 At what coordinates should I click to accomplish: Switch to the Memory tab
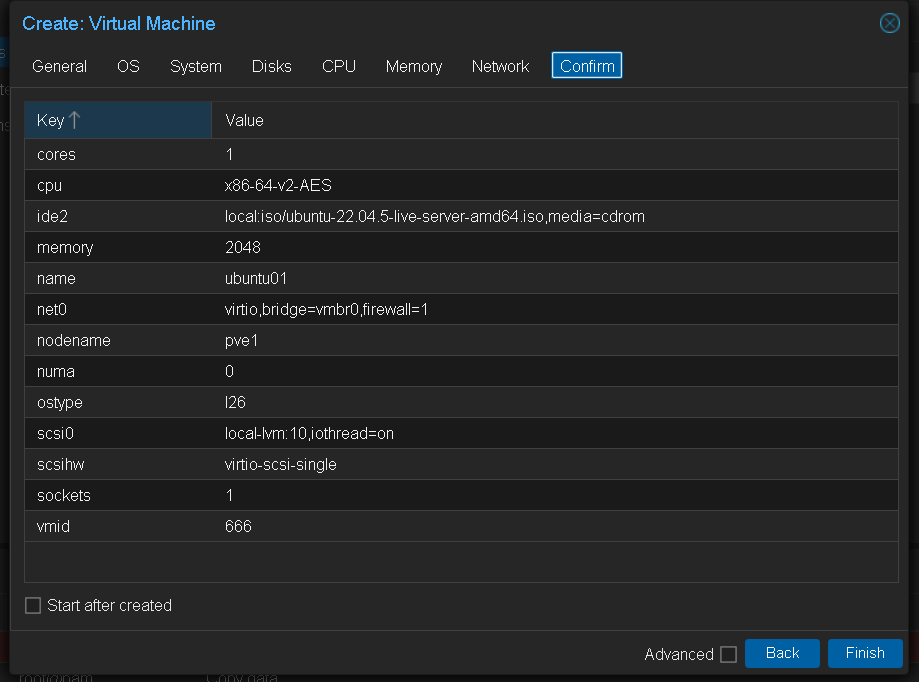click(414, 66)
